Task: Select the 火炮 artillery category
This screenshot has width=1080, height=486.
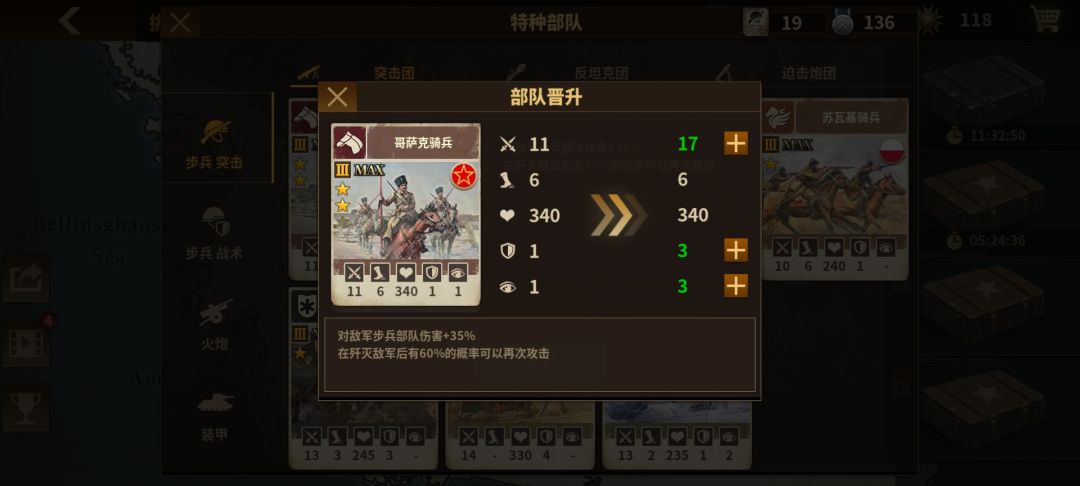Action: tap(214, 324)
